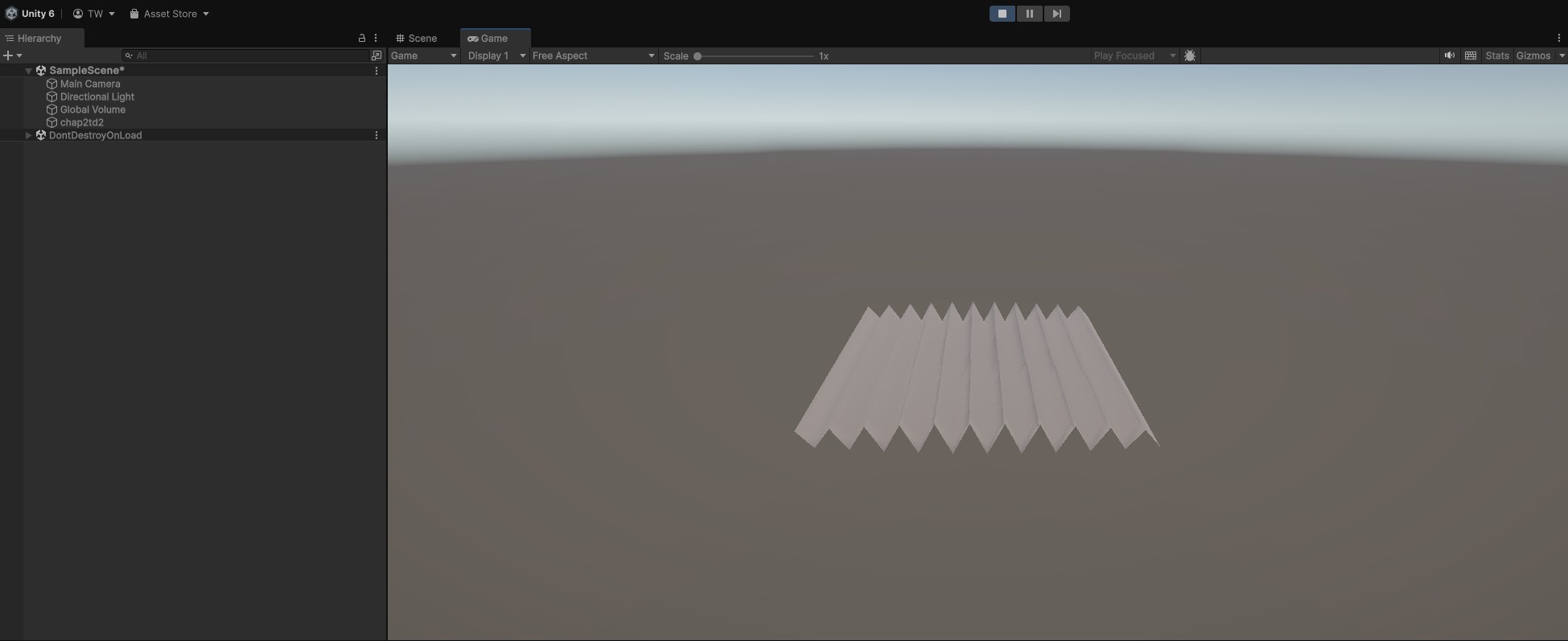The width and height of the screenshot is (1568, 641).
Task: Open SampleScene context menu dots
Action: click(x=376, y=71)
